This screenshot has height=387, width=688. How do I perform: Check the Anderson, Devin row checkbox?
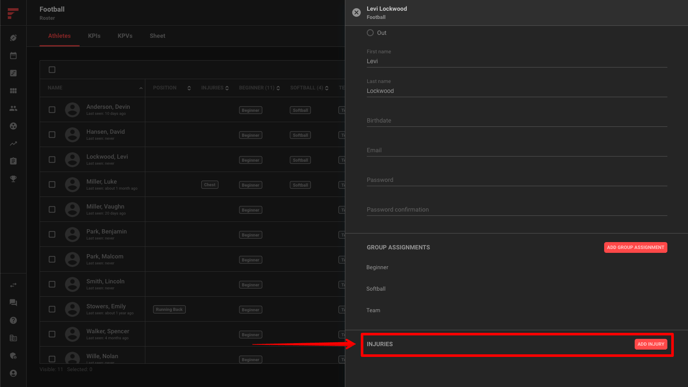tap(52, 110)
